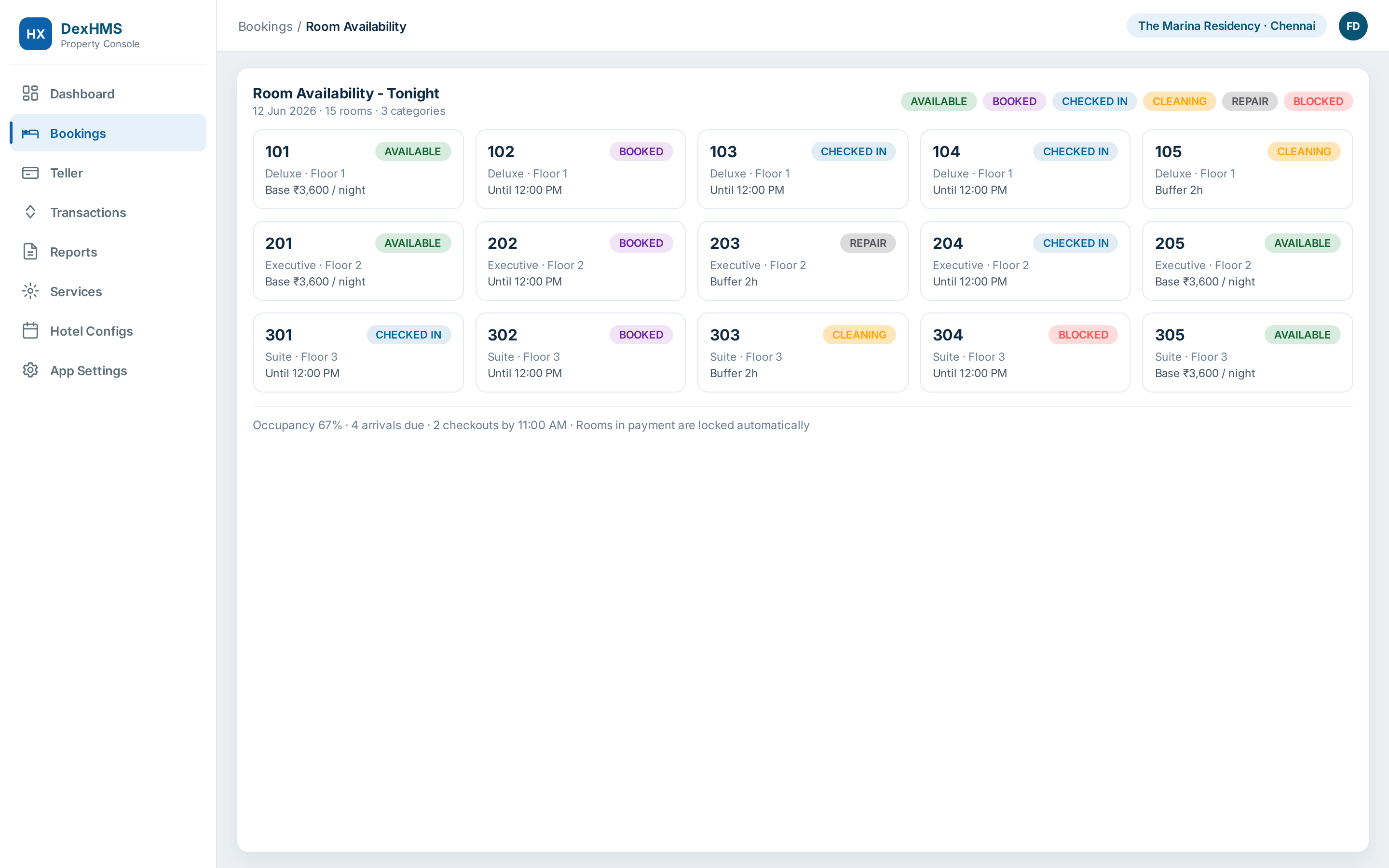This screenshot has width=1389, height=868.
Task: Navigate to Services
Action: coord(108,292)
